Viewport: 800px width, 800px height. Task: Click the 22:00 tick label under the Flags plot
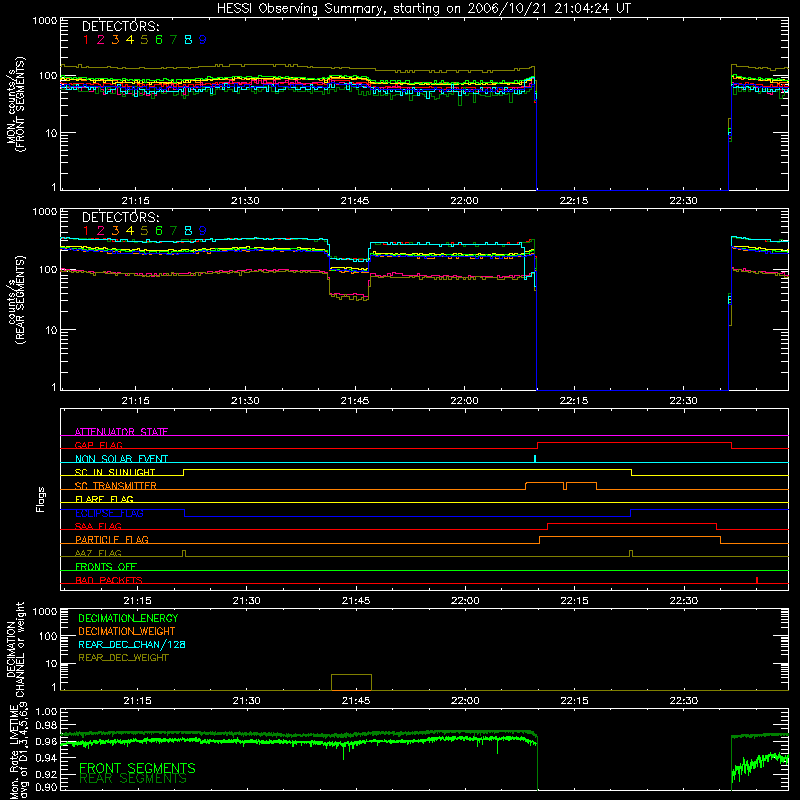465,601
